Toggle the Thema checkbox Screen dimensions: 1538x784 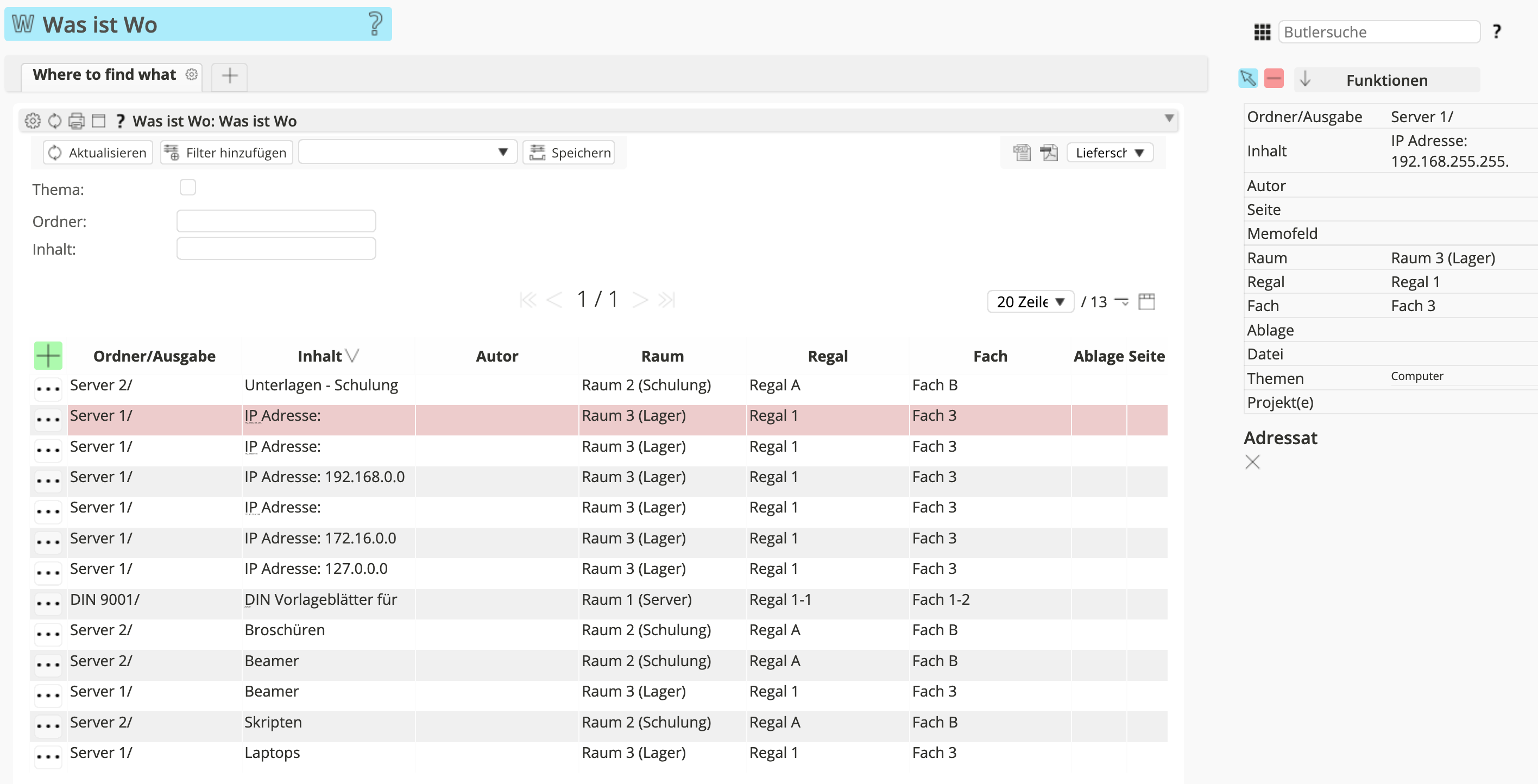[187, 187]
